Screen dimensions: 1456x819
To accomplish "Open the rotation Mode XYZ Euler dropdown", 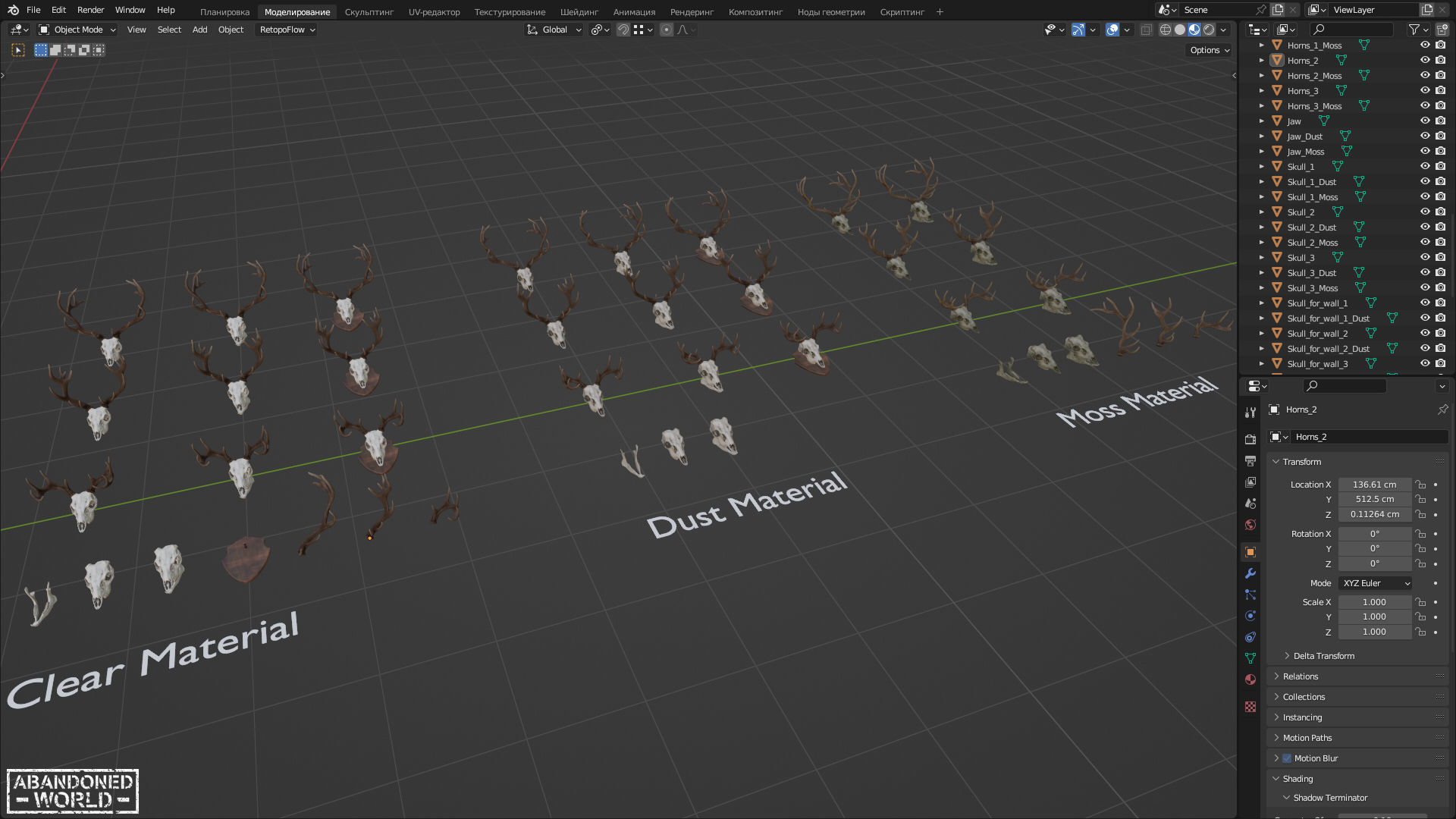I will click(x=1376, y=583).
